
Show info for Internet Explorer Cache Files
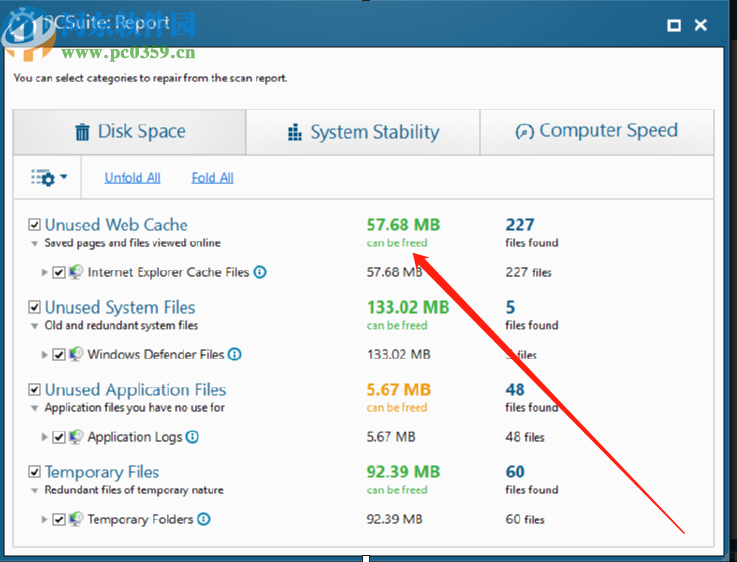click(260, 272)
